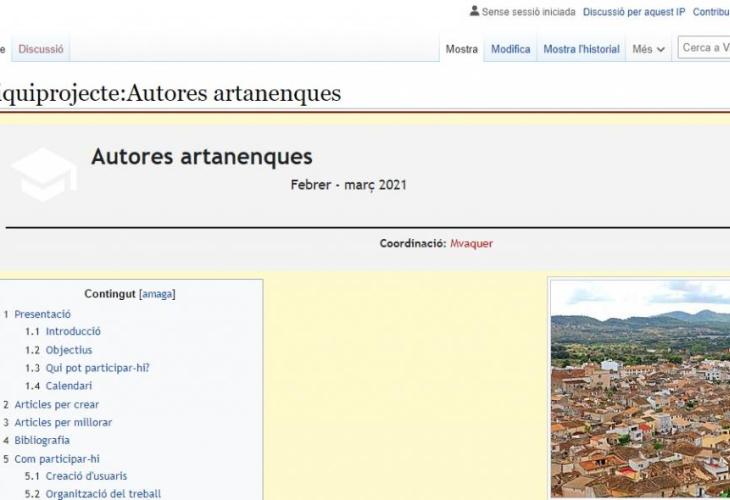Click the graduation cap icon in banner

pos(44,174)
